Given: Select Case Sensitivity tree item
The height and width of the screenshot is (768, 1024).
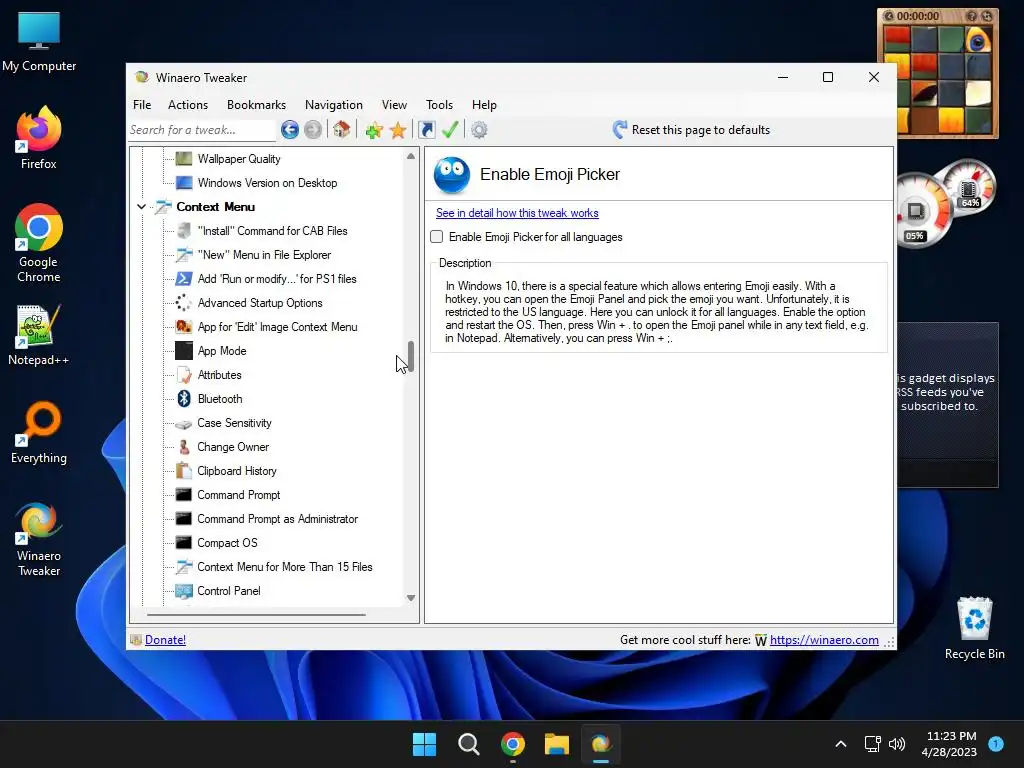Looking at the screenshot, I should pyautogui.click(x=234, y=423).
